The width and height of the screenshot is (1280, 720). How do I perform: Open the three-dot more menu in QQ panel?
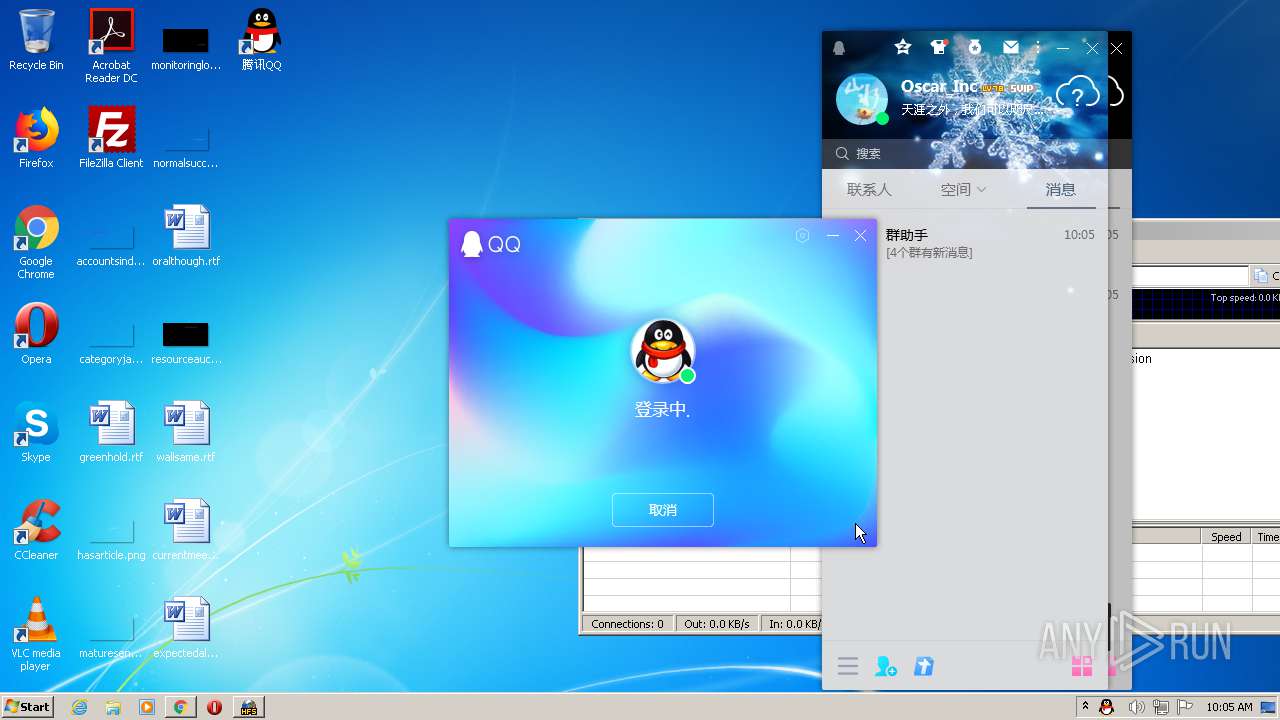(x=1038, y=47)
